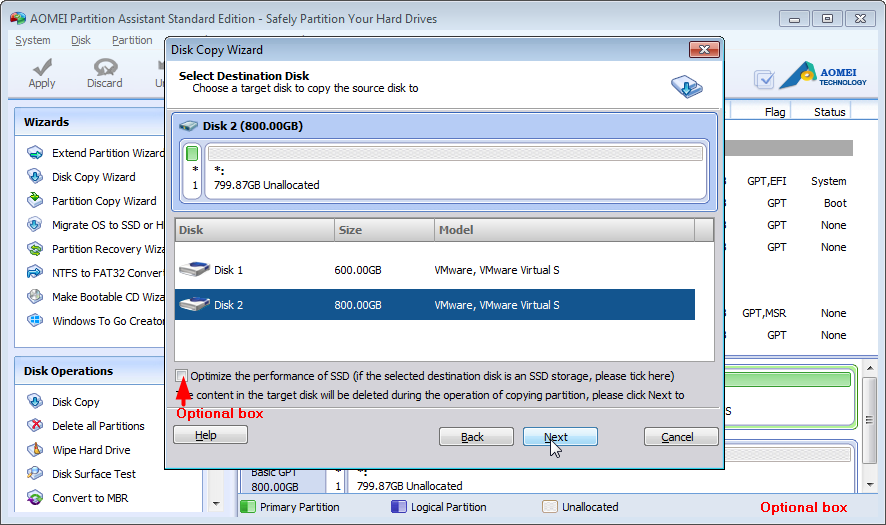Open the Partition menu
Image resolution: width=886 pixels, height=525 pixels.
[x=132, y=40]
